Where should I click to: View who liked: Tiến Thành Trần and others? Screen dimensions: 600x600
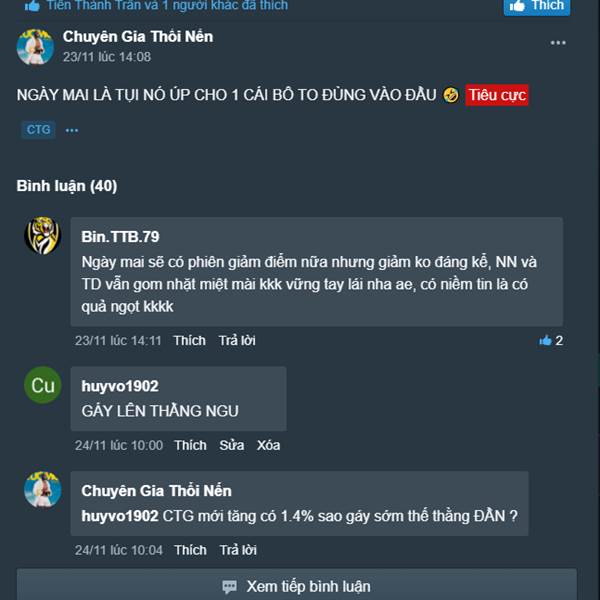[167, 5]
